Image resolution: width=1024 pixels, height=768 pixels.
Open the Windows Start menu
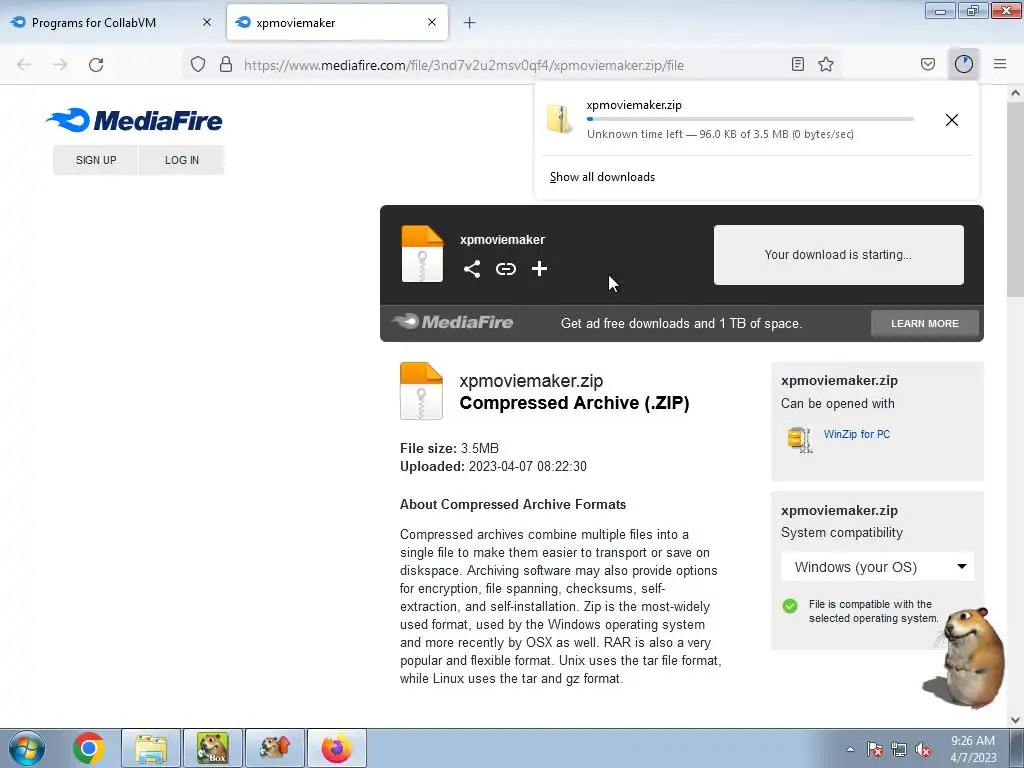point(26,748)
